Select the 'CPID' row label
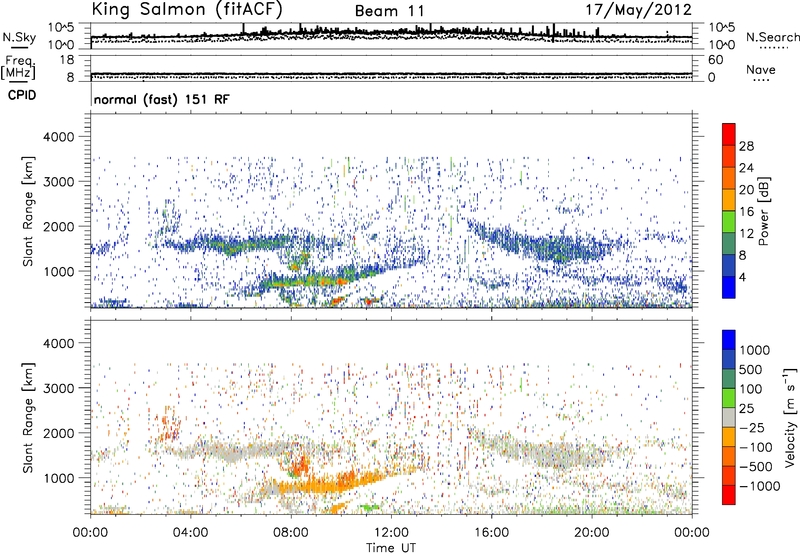This screenshot has width=800, height=554. click(x=21, y=95)
